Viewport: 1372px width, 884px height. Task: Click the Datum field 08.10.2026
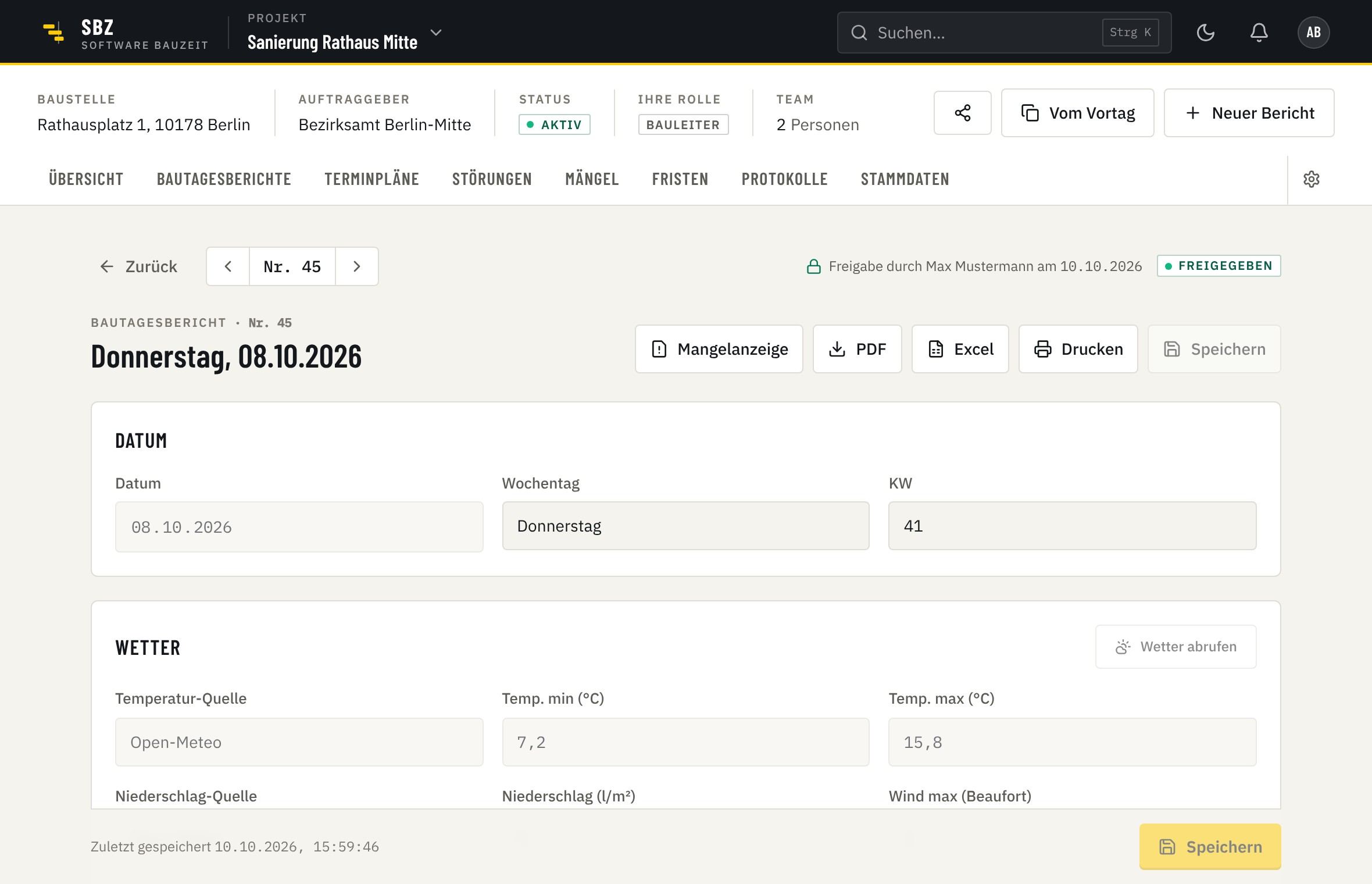[299, 527]
